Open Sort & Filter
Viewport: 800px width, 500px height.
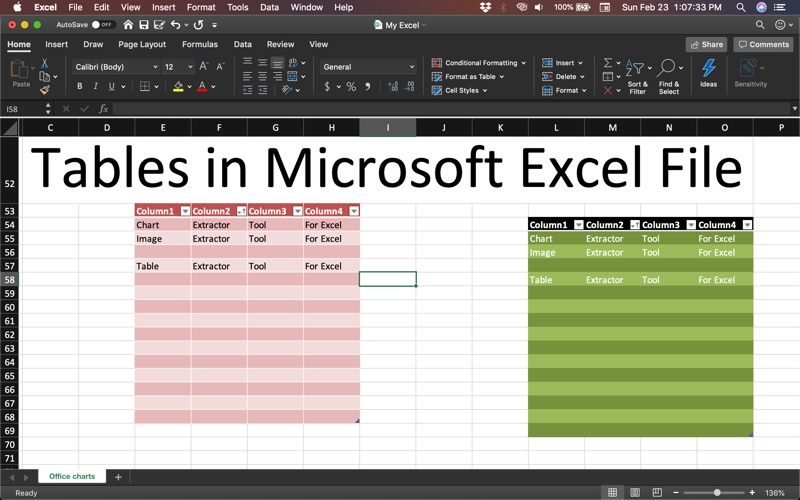click(x=638, y=77)
